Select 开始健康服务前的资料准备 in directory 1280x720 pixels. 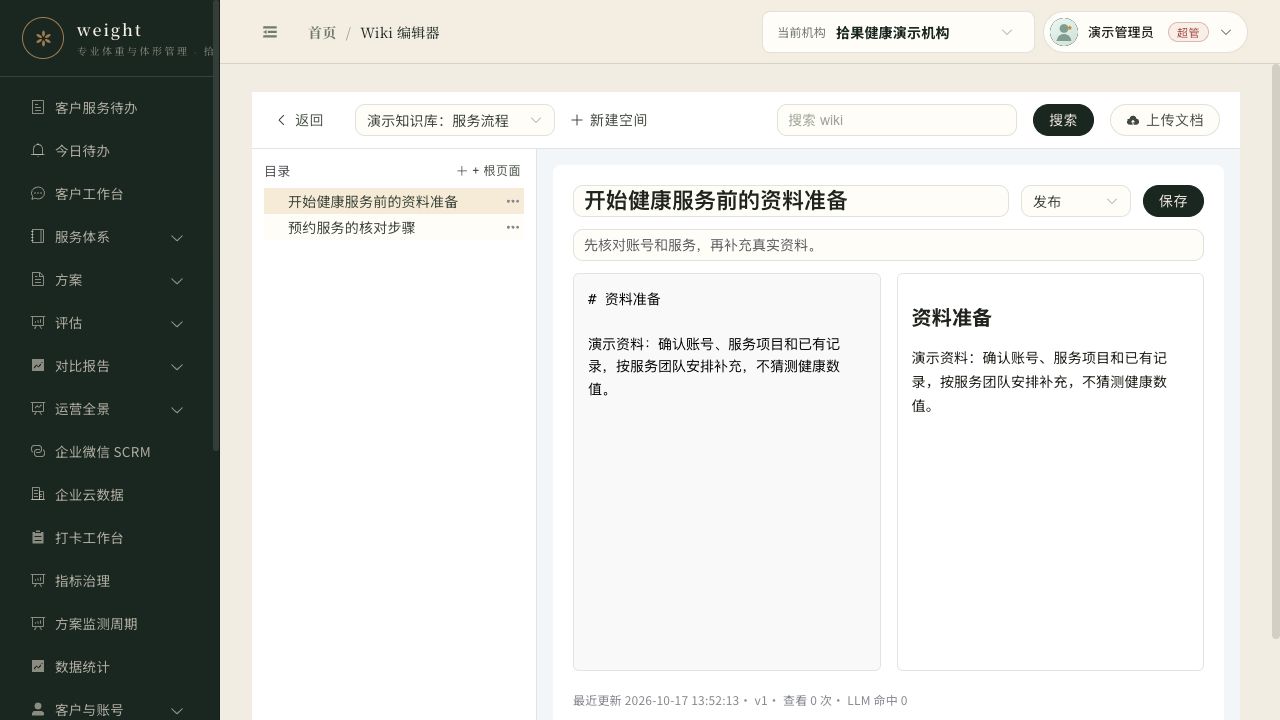pyautogui.click(x=394, y=201)
